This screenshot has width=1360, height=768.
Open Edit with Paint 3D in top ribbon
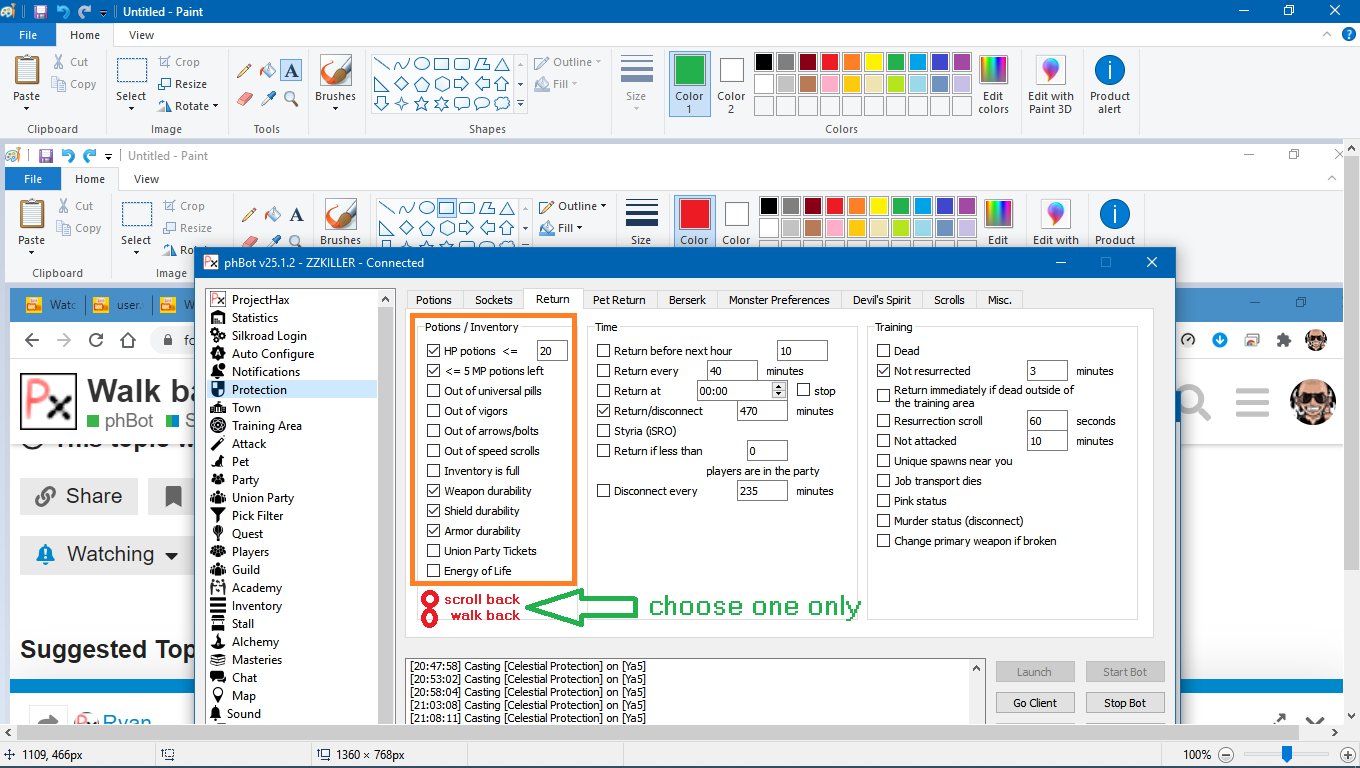[1050, 85]
